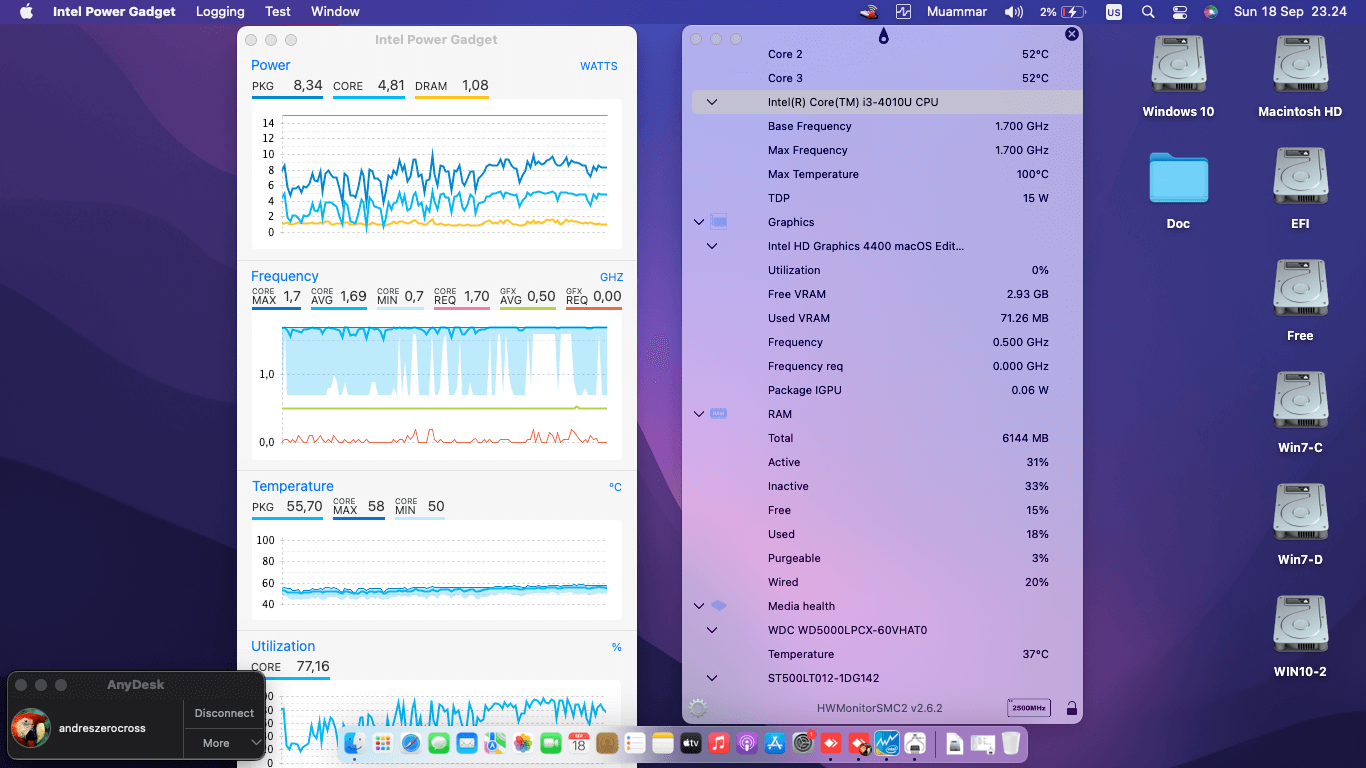The height and width of the screenshot is (768, 1366).
Task: Open App Store from the Dock
Action: 775,743
